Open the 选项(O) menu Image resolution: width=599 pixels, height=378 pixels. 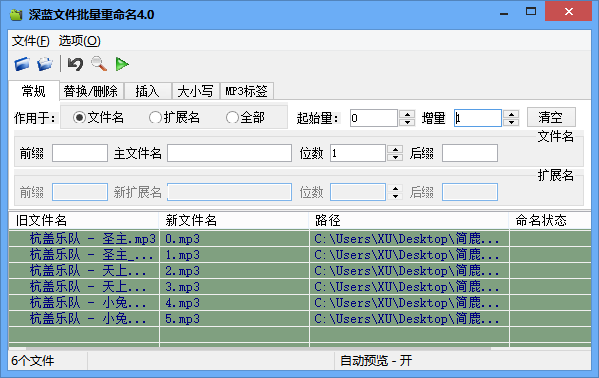[x=79, y=41]
